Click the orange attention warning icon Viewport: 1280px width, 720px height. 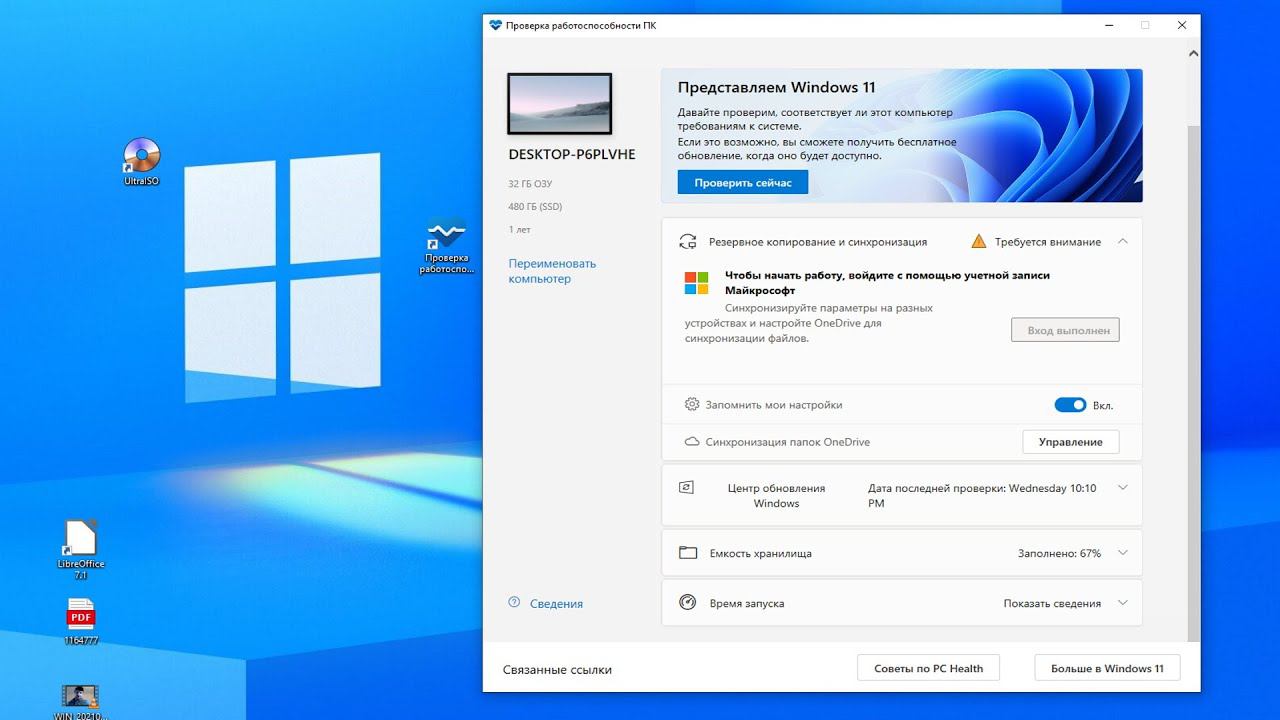tap(979, 241)
